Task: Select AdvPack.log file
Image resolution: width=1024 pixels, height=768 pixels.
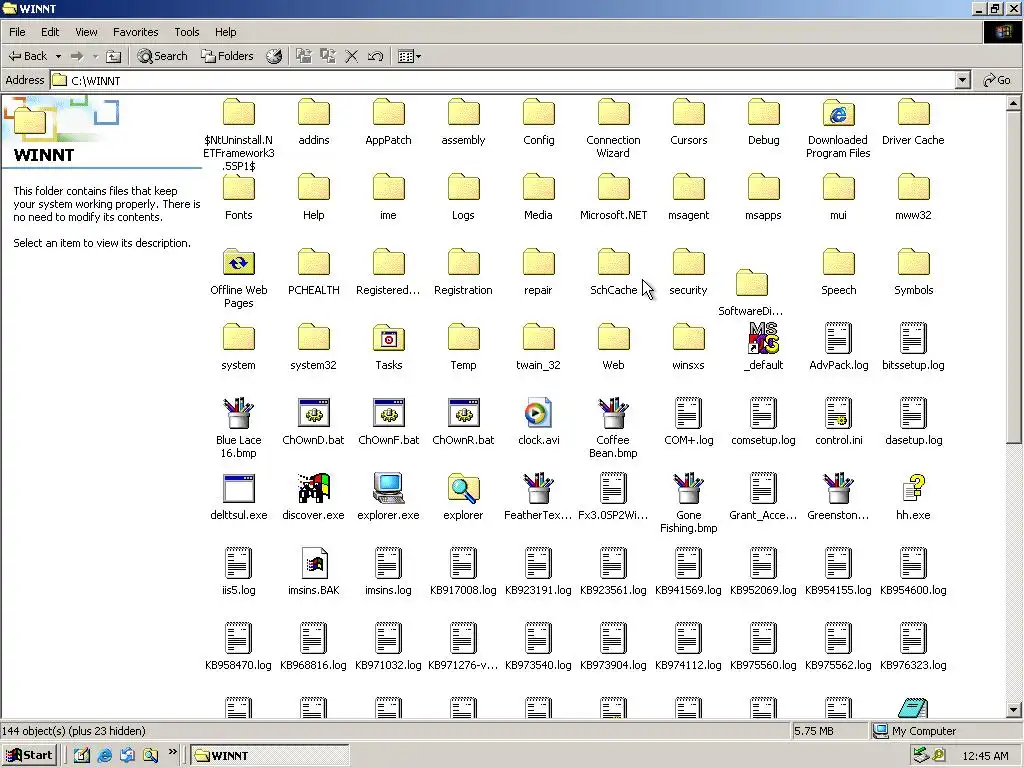Action: coord(839,347)
